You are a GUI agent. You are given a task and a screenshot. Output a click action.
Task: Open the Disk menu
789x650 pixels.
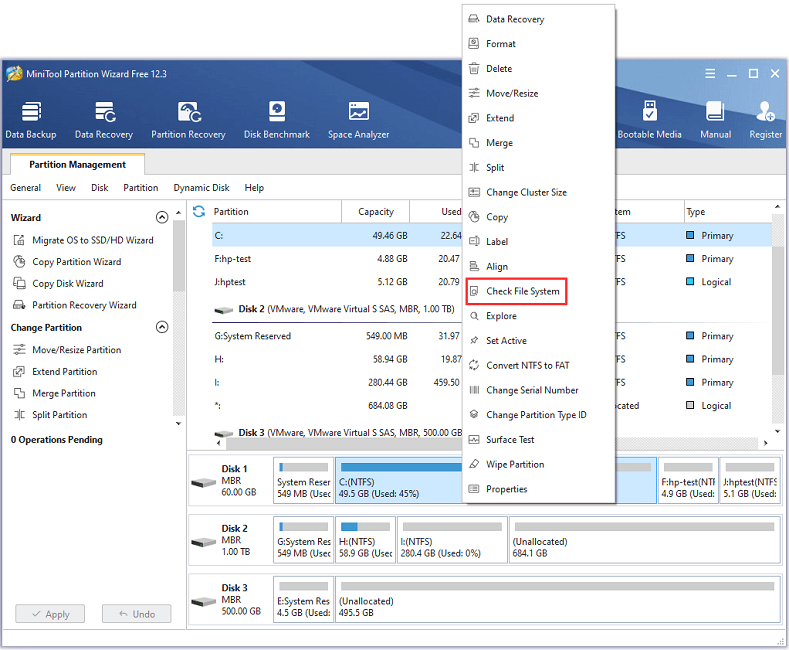coord(100,188)
